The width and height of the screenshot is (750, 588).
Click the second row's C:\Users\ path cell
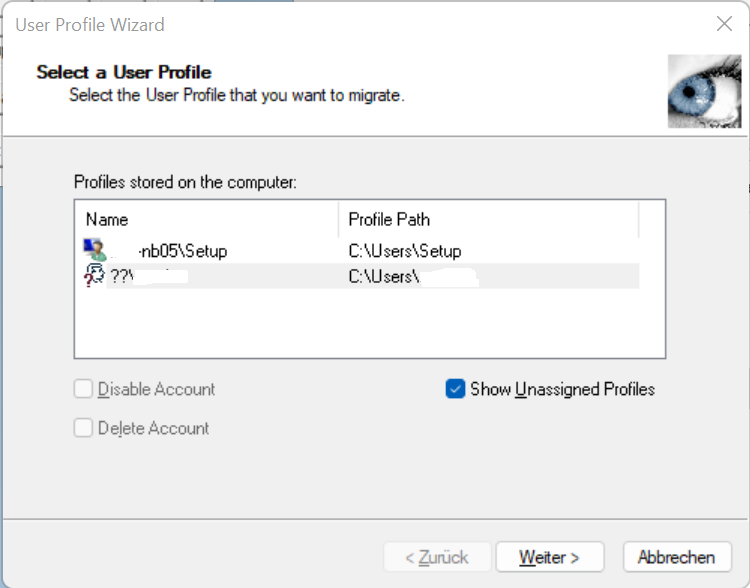click(412, 277)
